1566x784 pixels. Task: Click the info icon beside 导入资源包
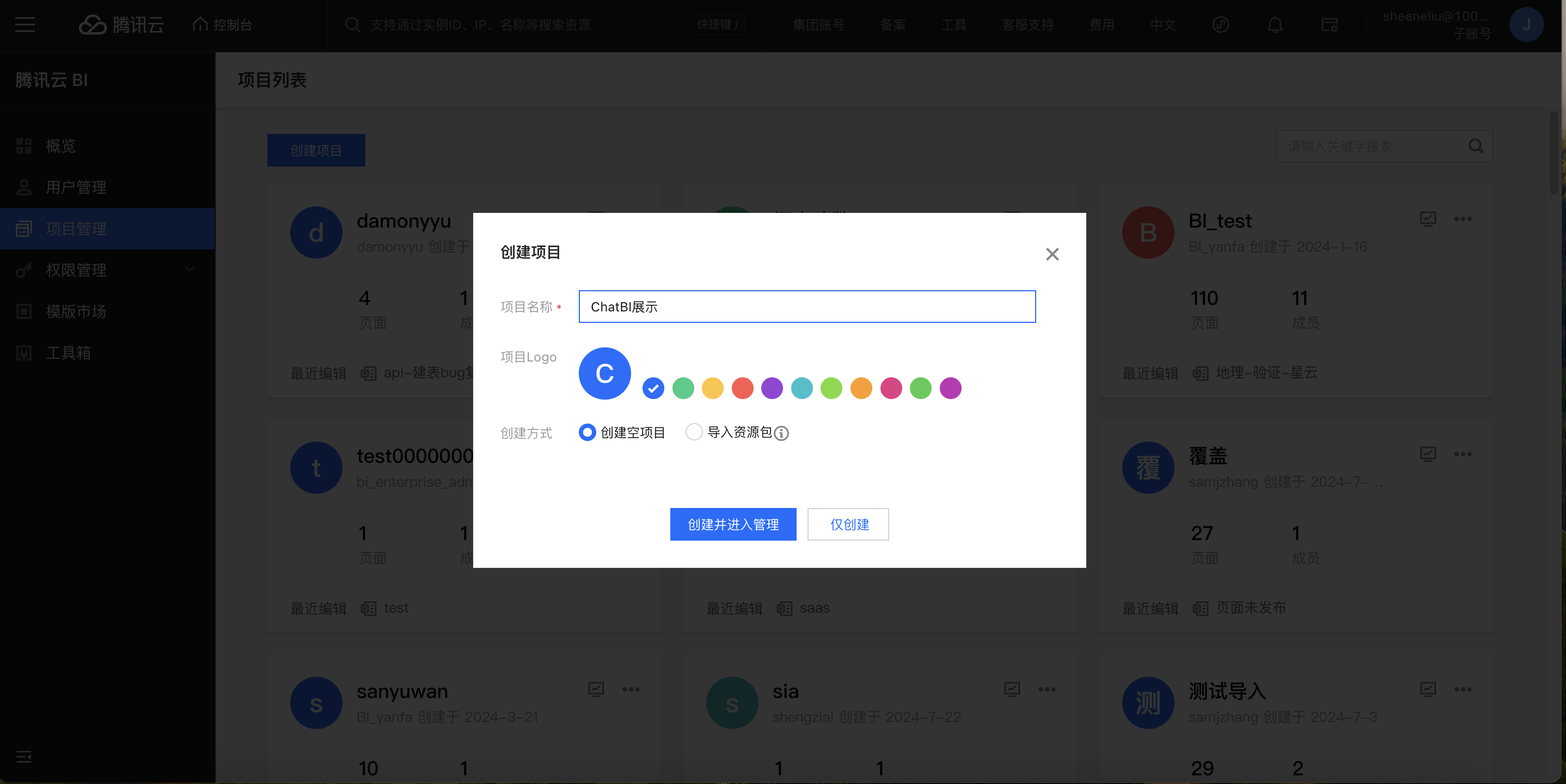[x=781, y=433]
